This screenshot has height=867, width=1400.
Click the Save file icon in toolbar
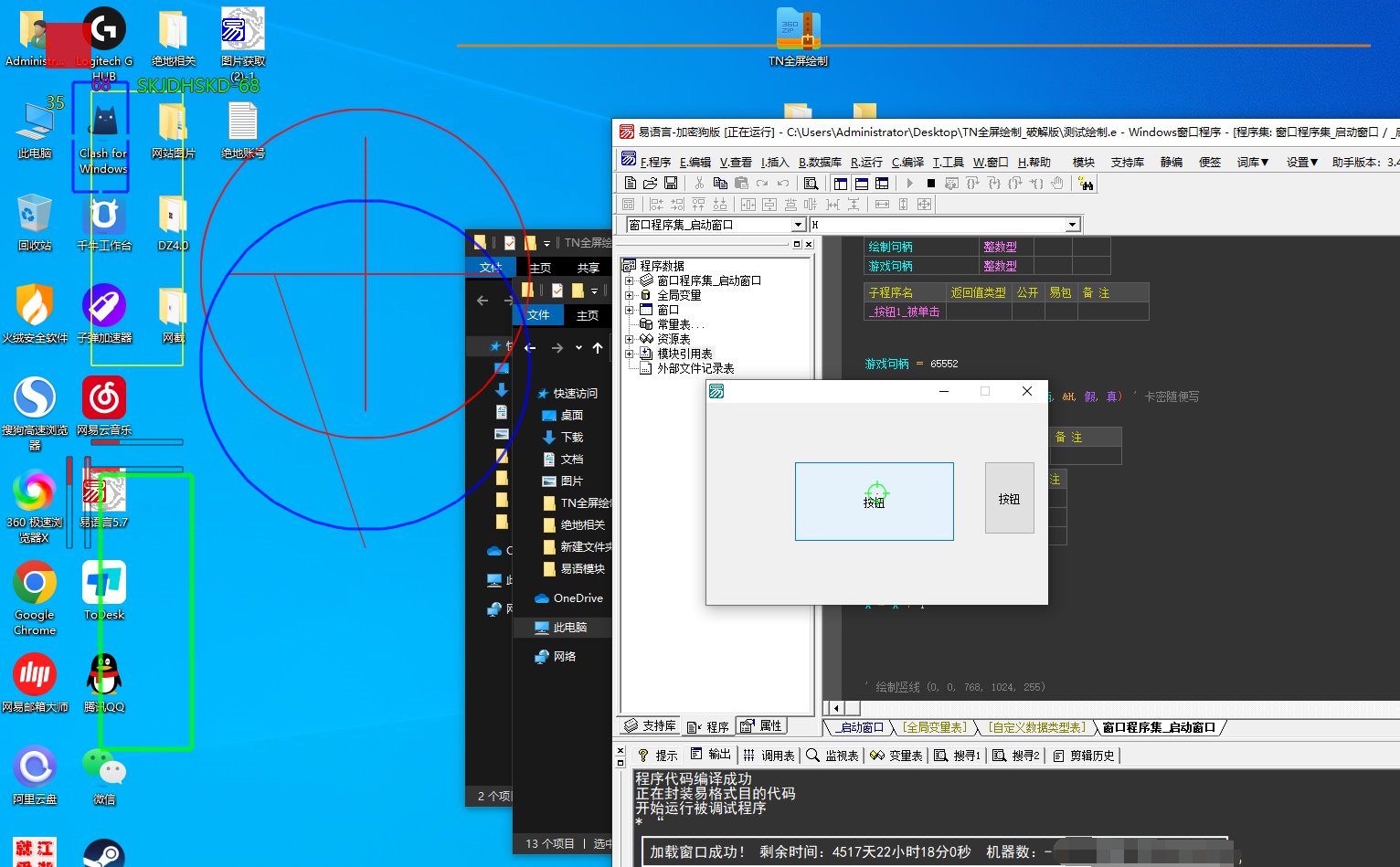(x=671, y=184)
